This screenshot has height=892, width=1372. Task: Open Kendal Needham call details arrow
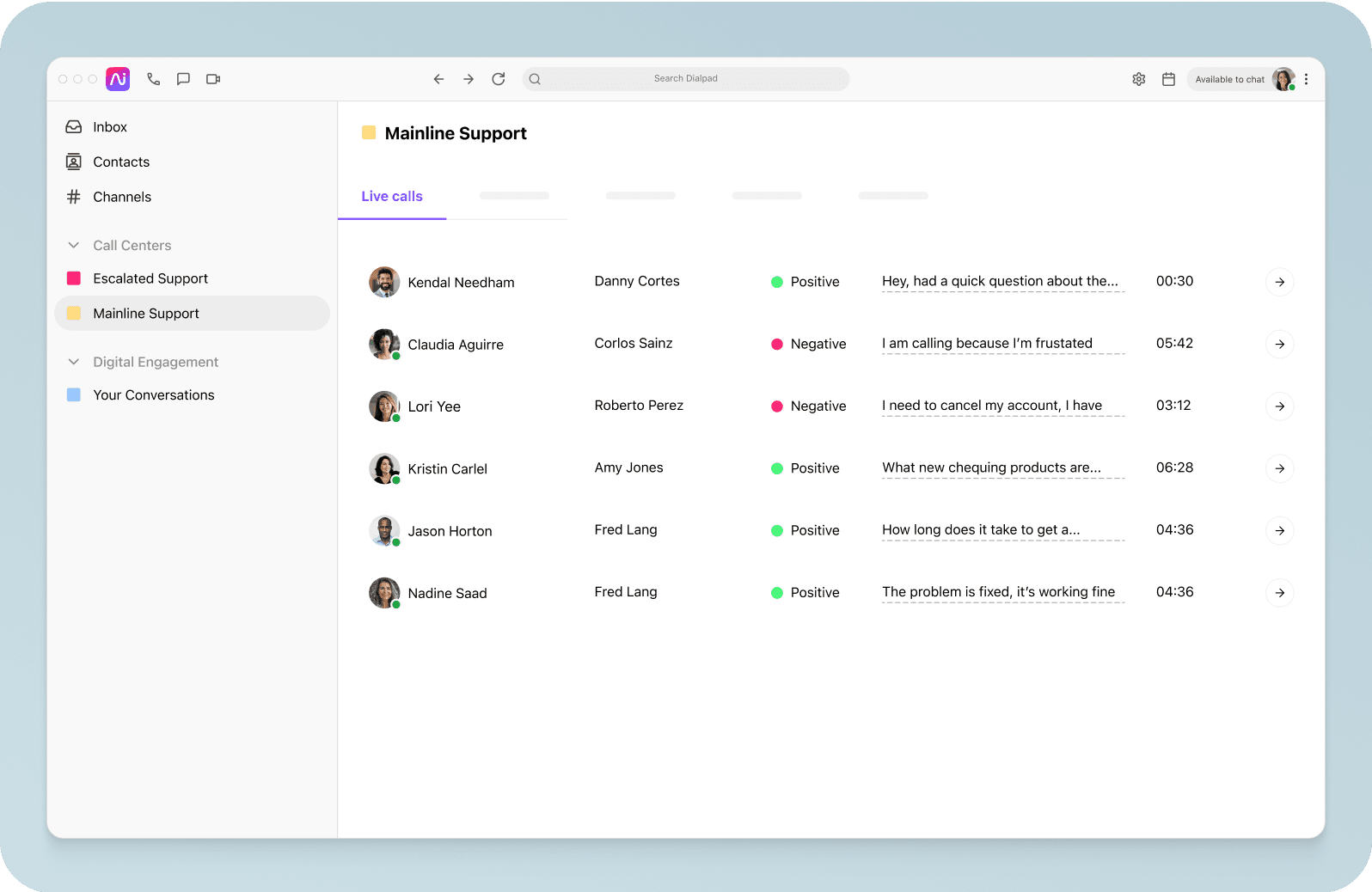pyautogui.click(x=1279, y=282)
